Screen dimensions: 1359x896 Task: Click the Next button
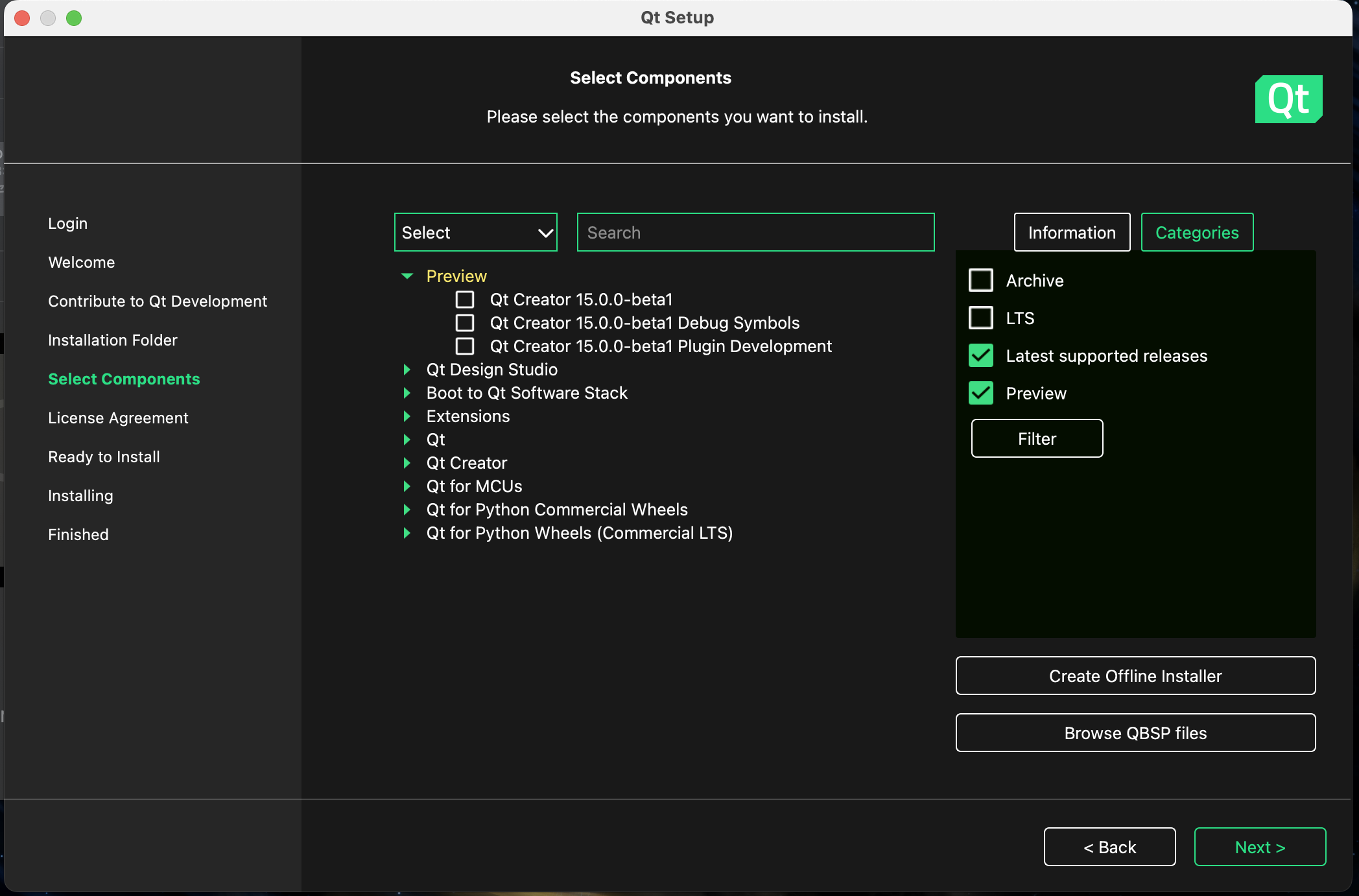(x=1259, y=847)
